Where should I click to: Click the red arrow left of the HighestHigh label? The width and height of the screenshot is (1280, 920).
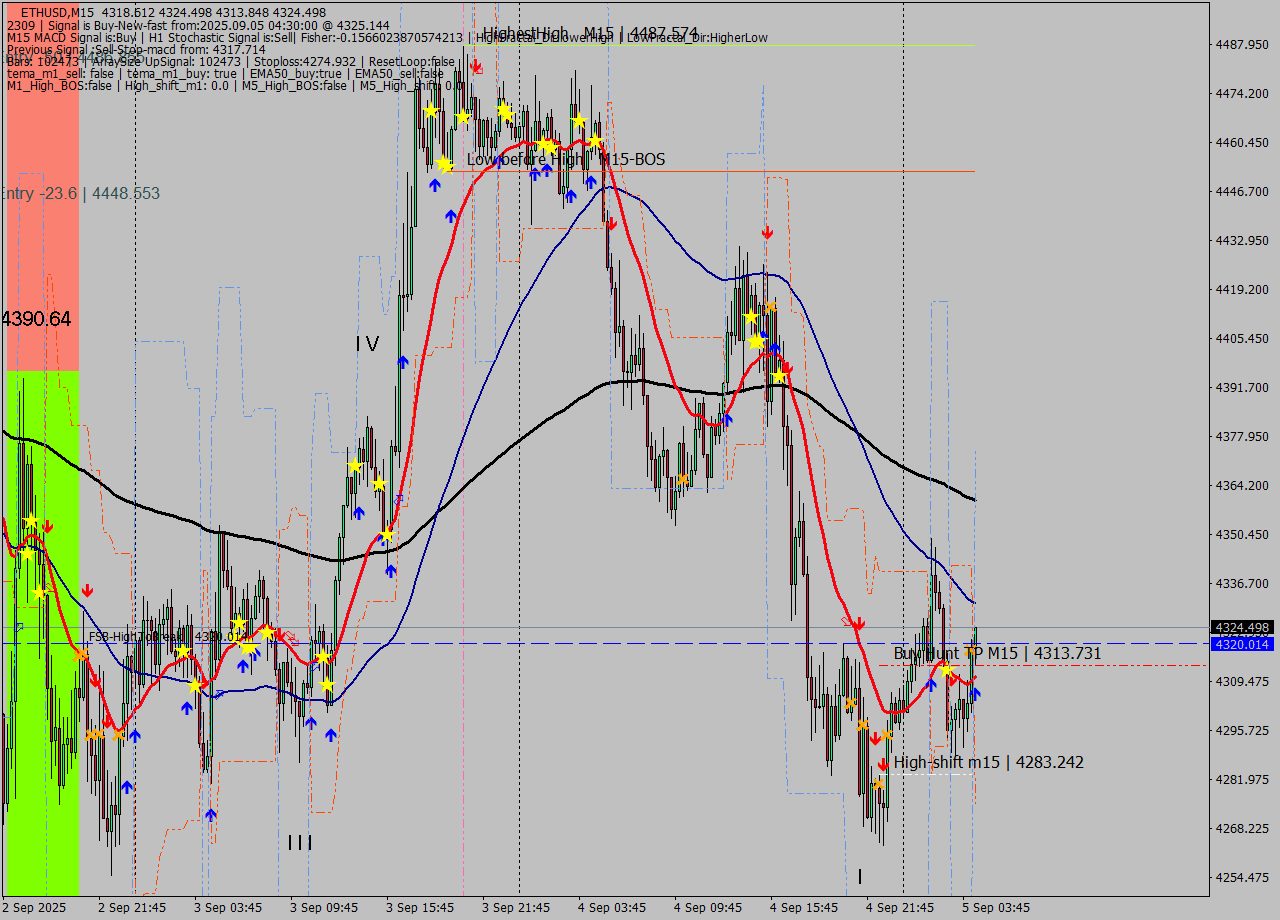[477, 67]
